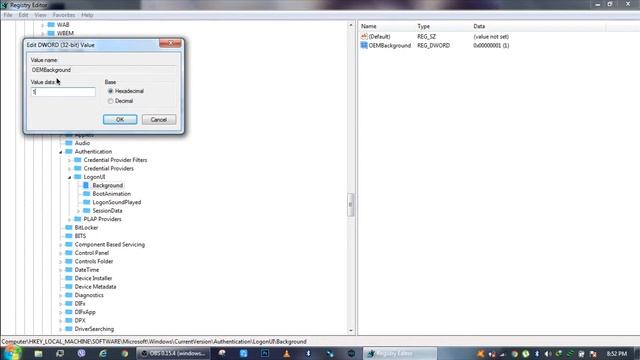Click the Diagnostics folder icon
This screenshot has height=360, width=640.
pos(69,295)
